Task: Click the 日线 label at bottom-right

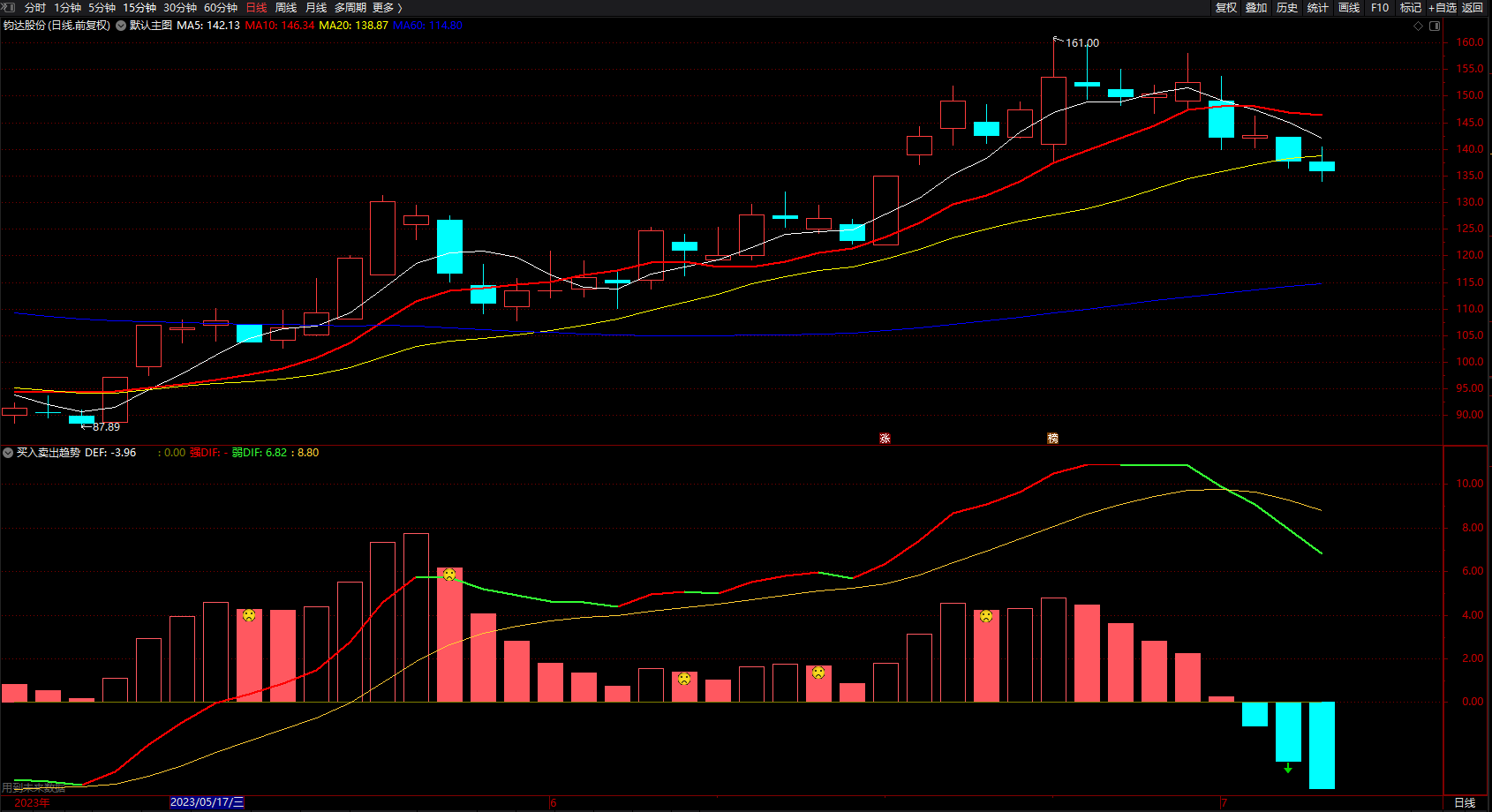Action: point(1465,802)
